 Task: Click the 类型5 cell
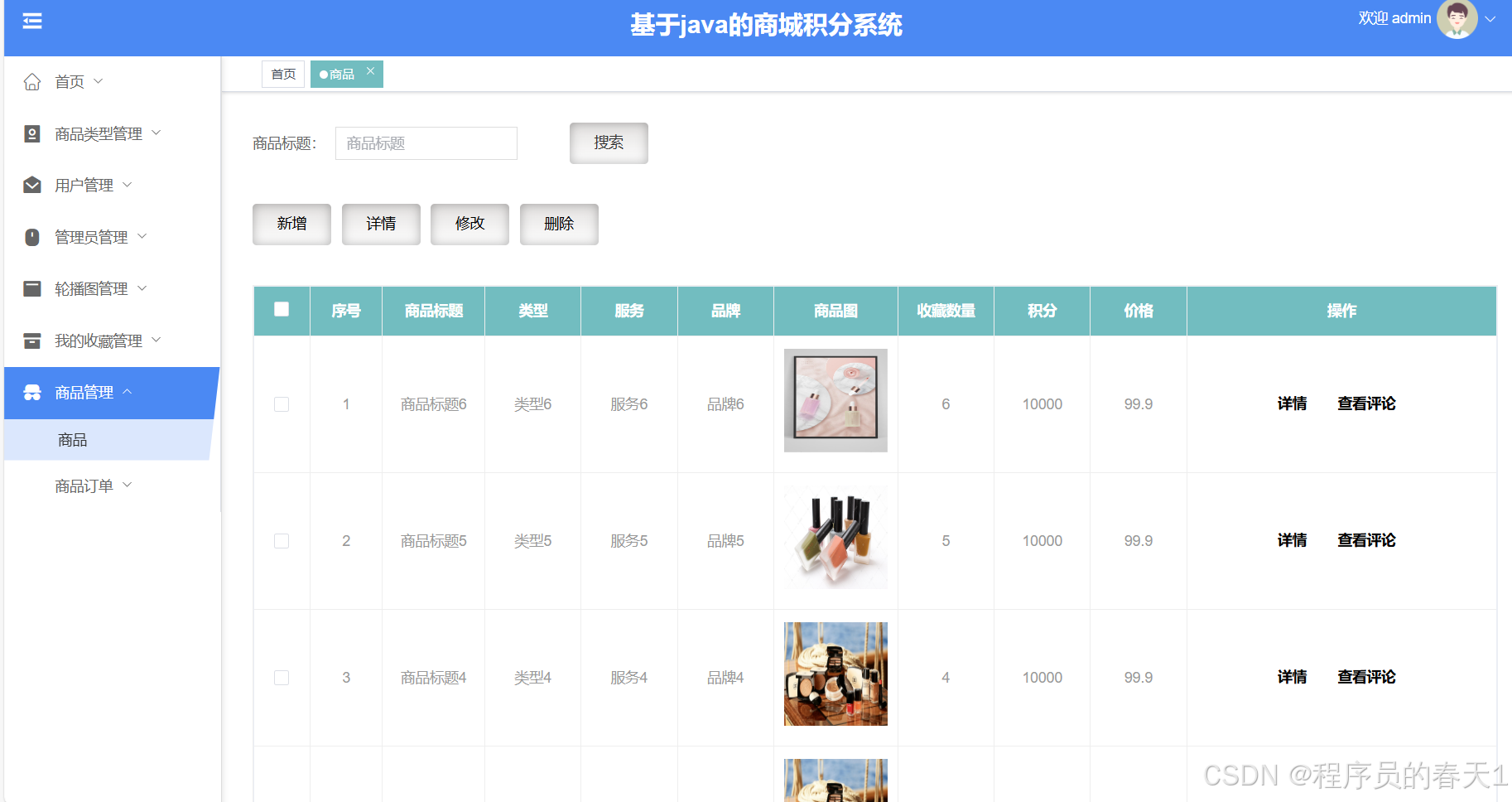(532, 541)
